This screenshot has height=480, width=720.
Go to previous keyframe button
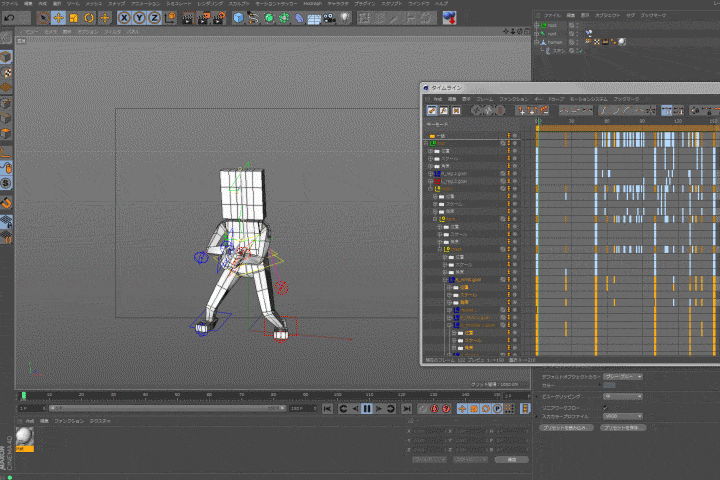pyautogui.click(x=343, y=409)
